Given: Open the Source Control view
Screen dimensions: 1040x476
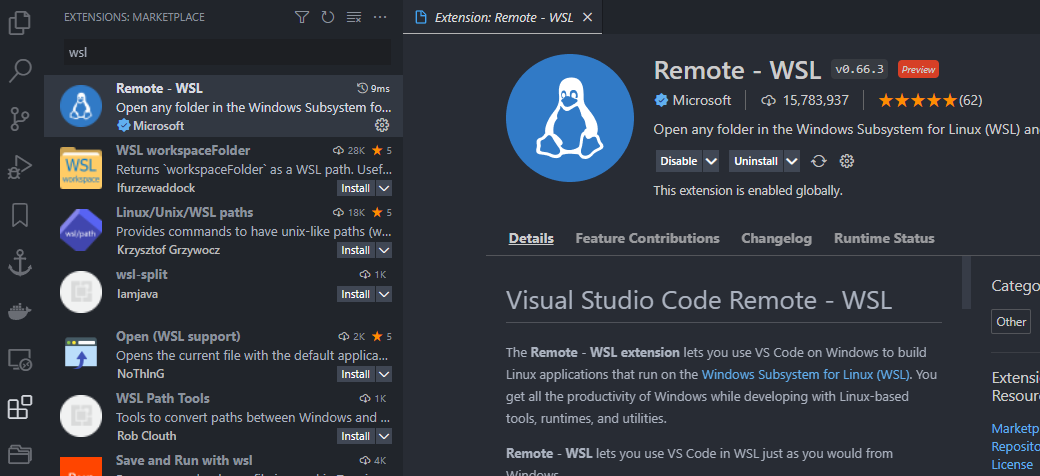Looking at the screenshot, I should [x=20, y=119].
